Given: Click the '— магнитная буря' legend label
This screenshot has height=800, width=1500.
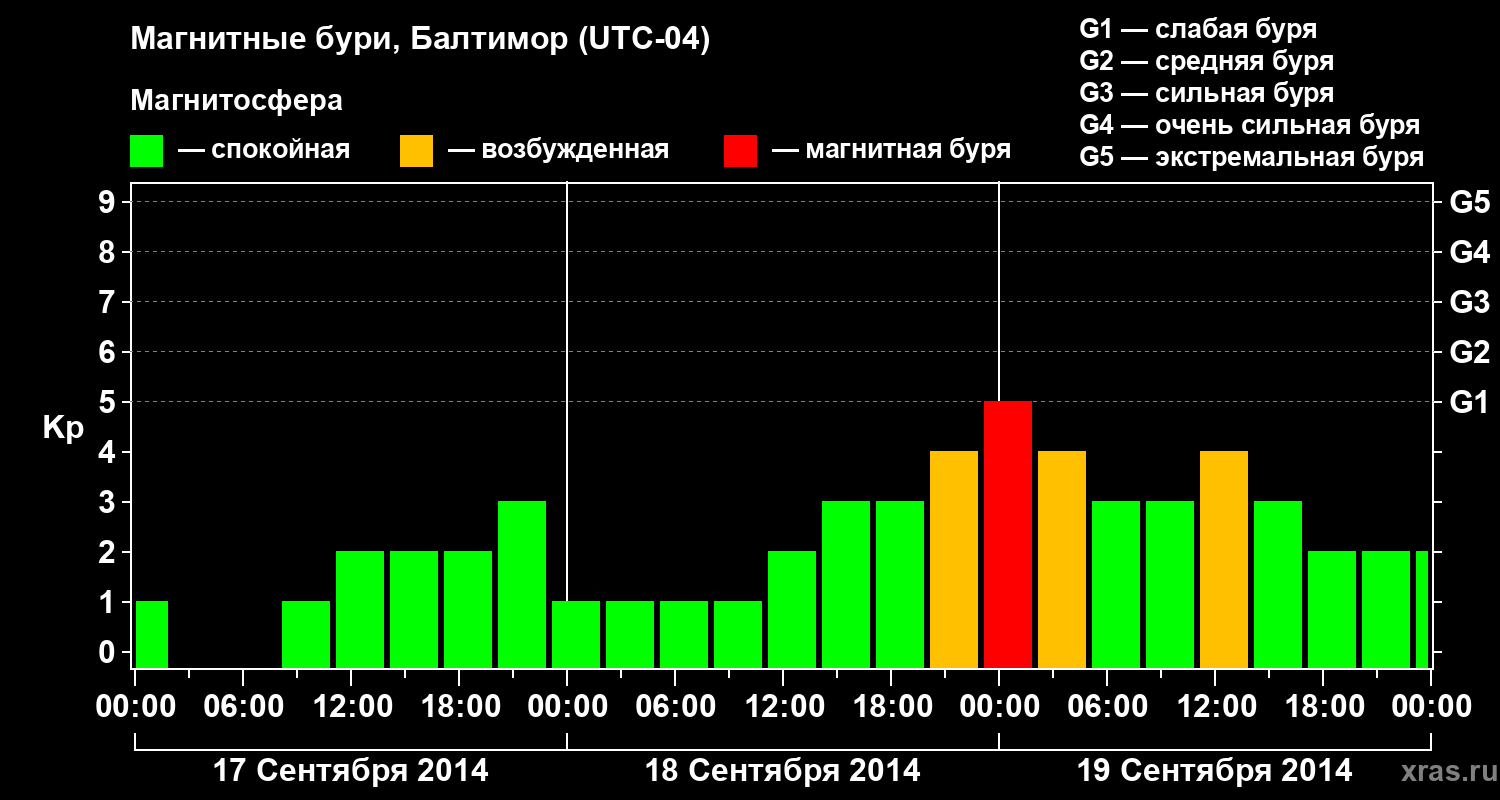Looking at the screenshot, I should (x=892, y=151).
